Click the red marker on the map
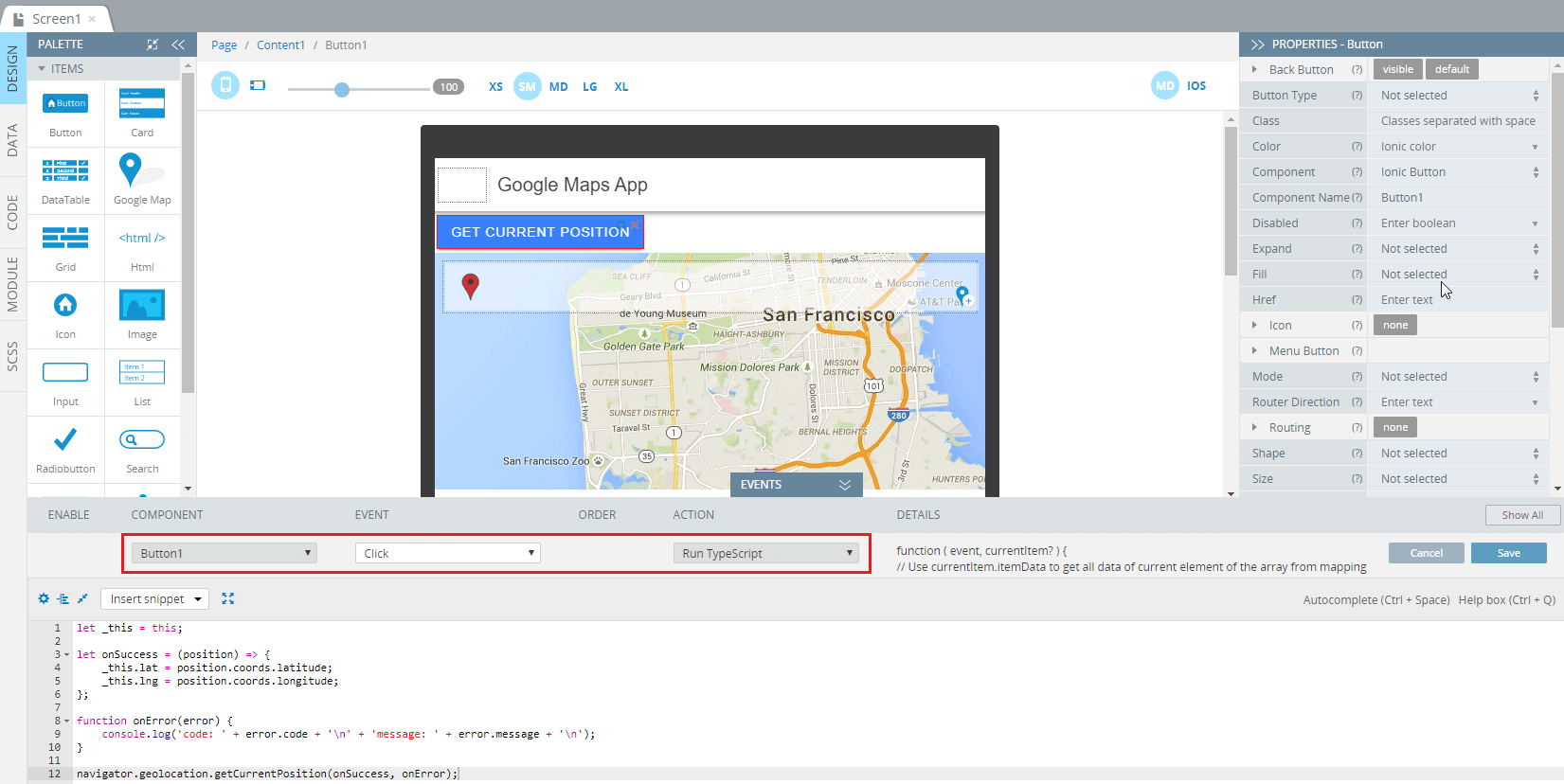The height and width of the screenshot is (784, 1564). (x=470, y=285)
